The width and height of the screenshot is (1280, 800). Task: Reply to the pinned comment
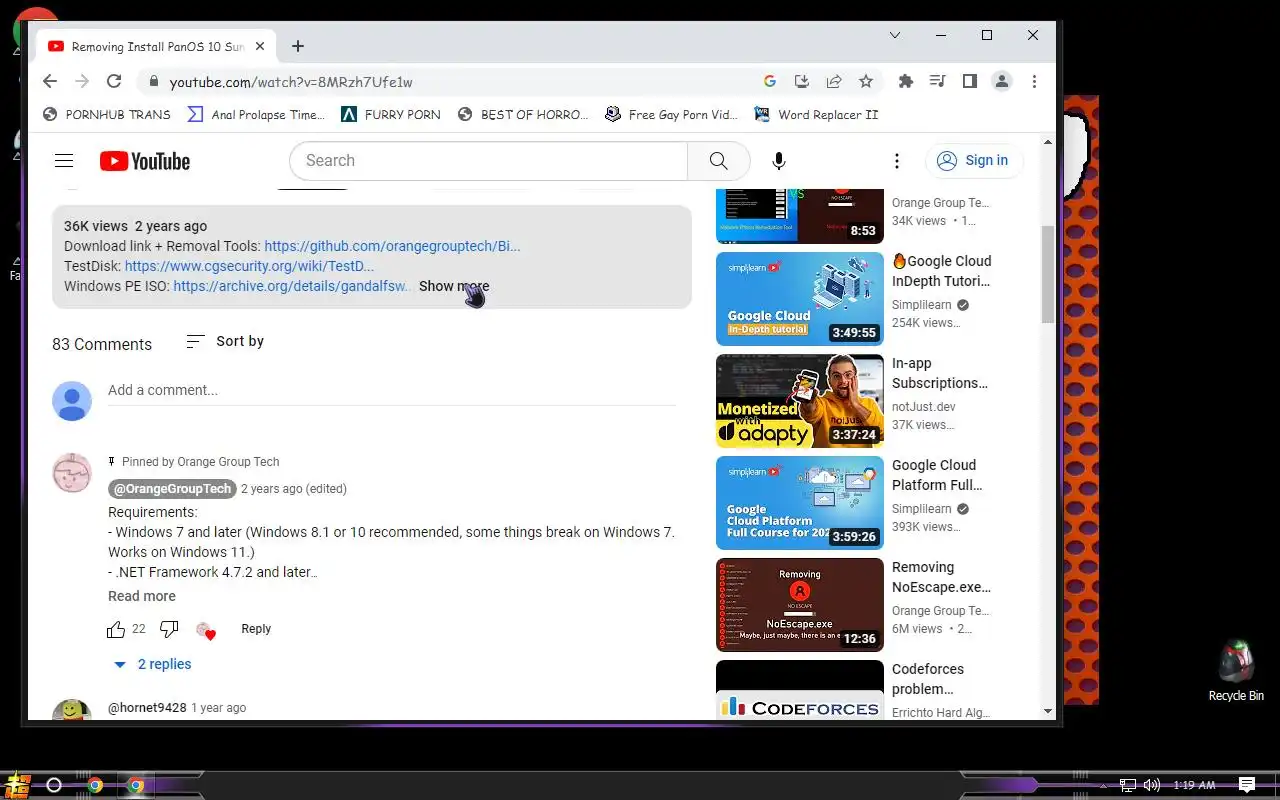pyautogui.click(x=256, y=629)
